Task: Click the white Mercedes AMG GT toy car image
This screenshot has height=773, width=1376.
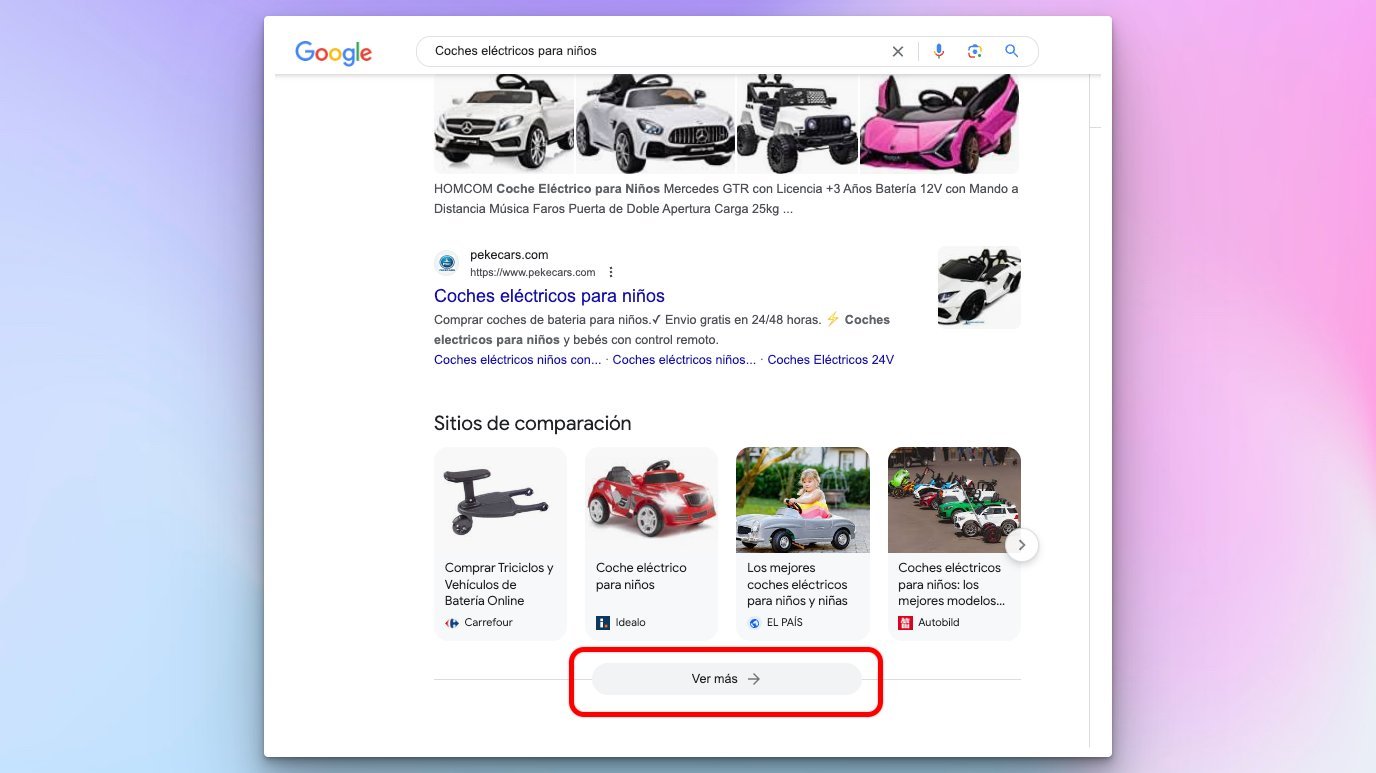Action: click(655, 123)
